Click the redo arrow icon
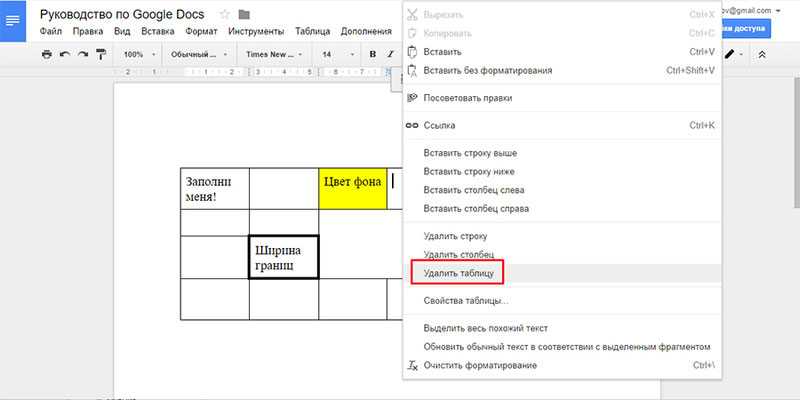Screen dimensions: 800x400 coord(83,54)
